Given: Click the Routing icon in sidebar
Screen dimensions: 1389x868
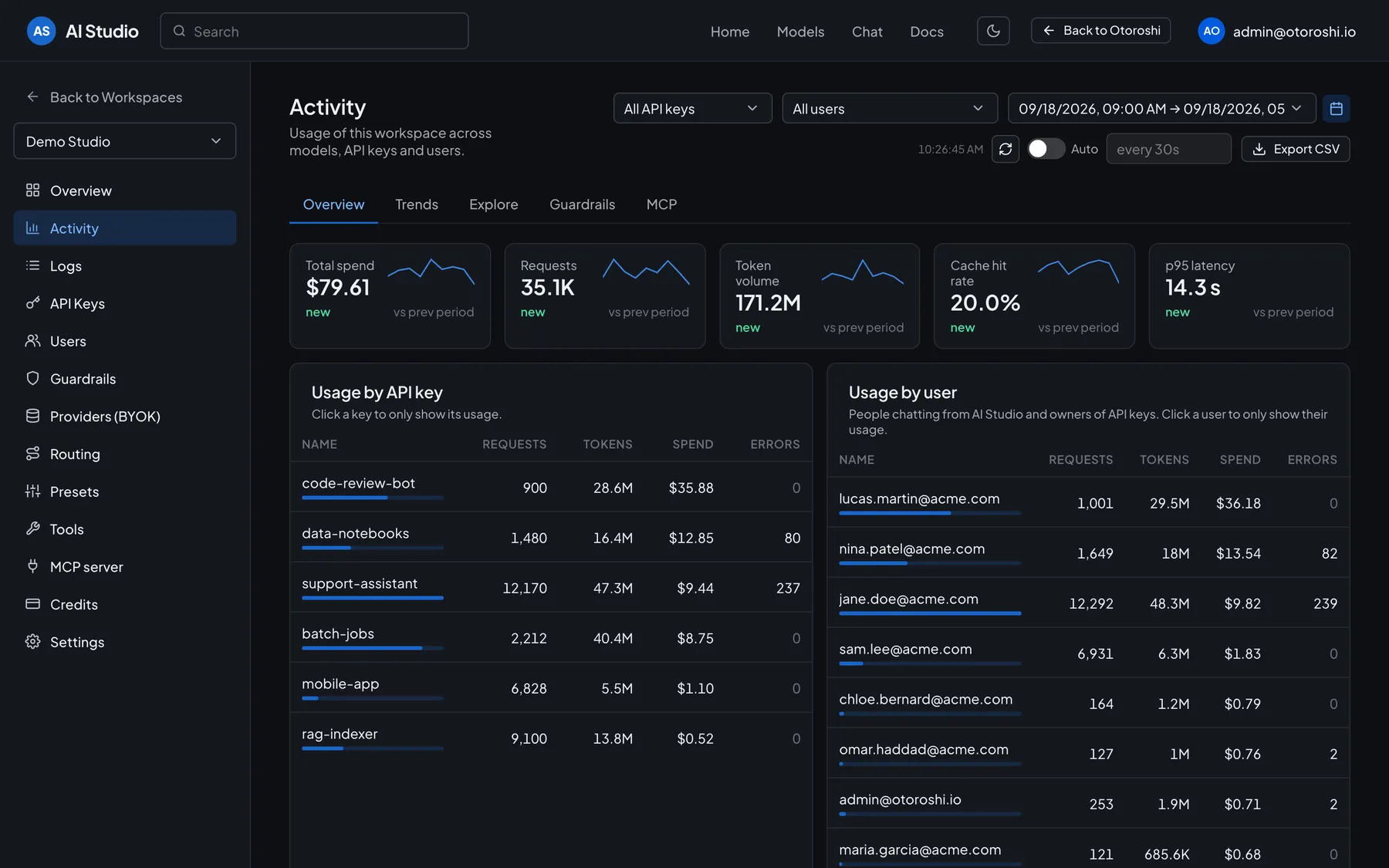Looking at the screenshot, I should point(32,454).
